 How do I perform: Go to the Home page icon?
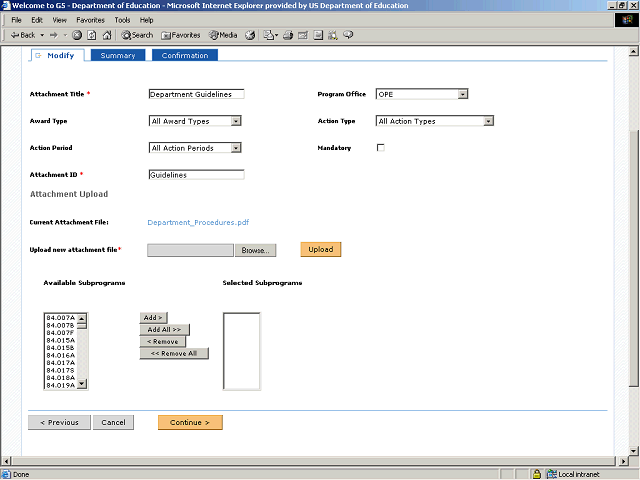(x=107, y=35)
